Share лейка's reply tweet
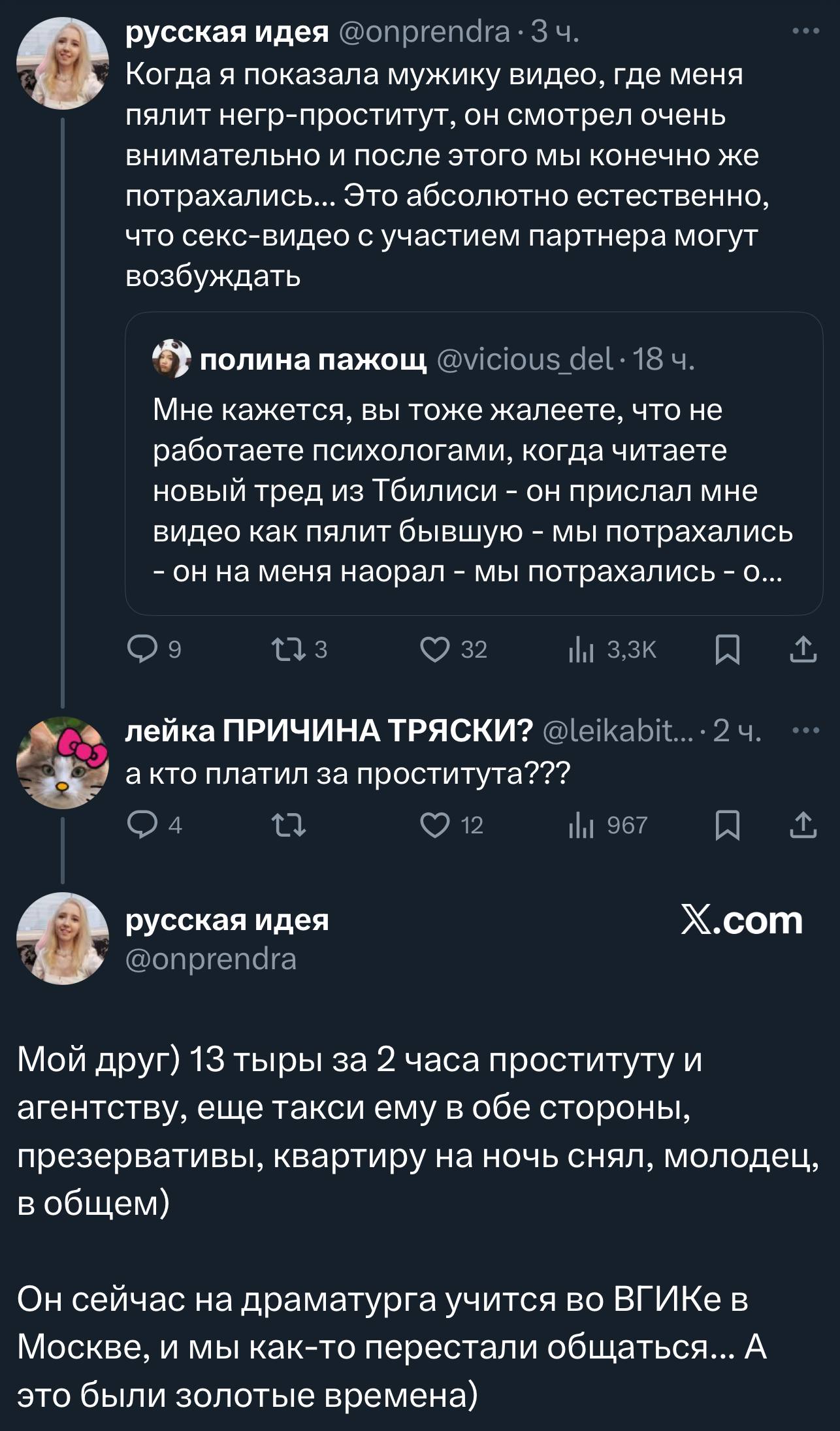The image size is (840, 1431). coord(803,826)
